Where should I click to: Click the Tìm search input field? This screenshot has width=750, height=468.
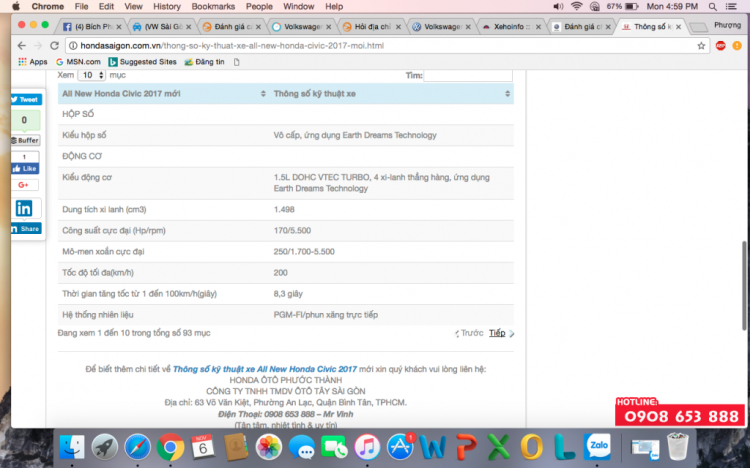point(468,75)
